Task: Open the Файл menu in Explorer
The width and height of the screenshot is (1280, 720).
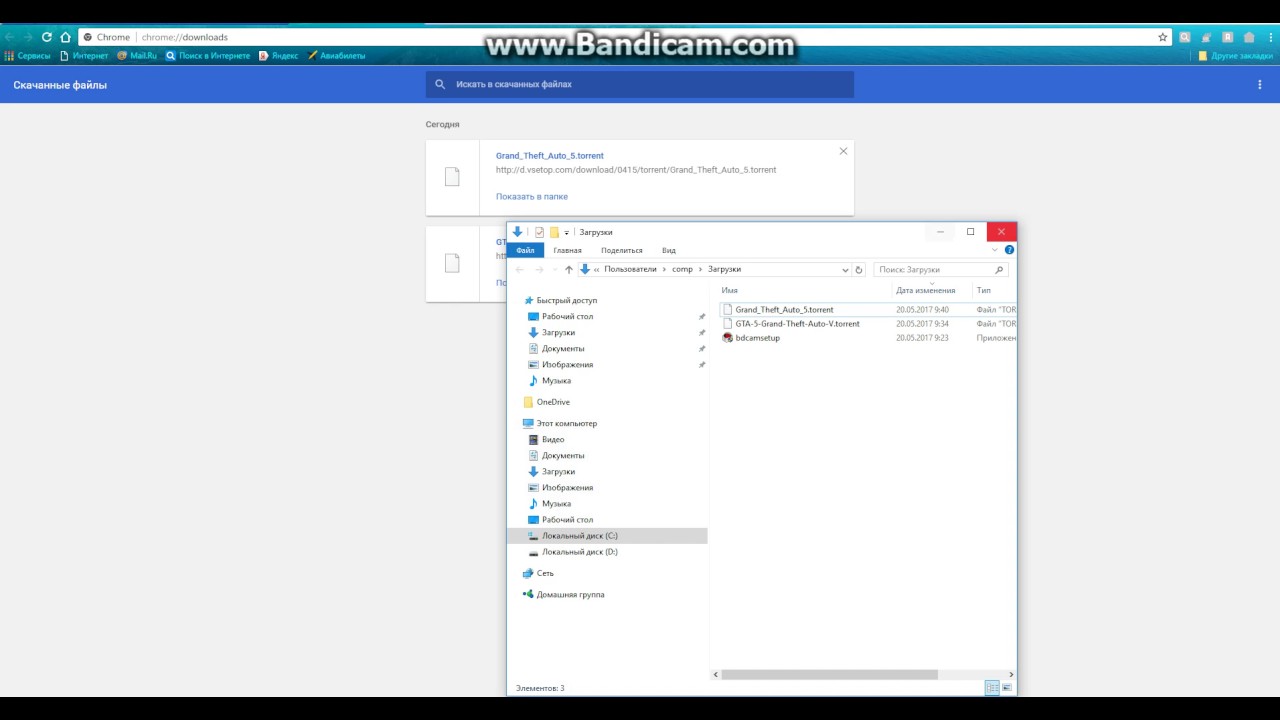Action: tap(525, 250)
